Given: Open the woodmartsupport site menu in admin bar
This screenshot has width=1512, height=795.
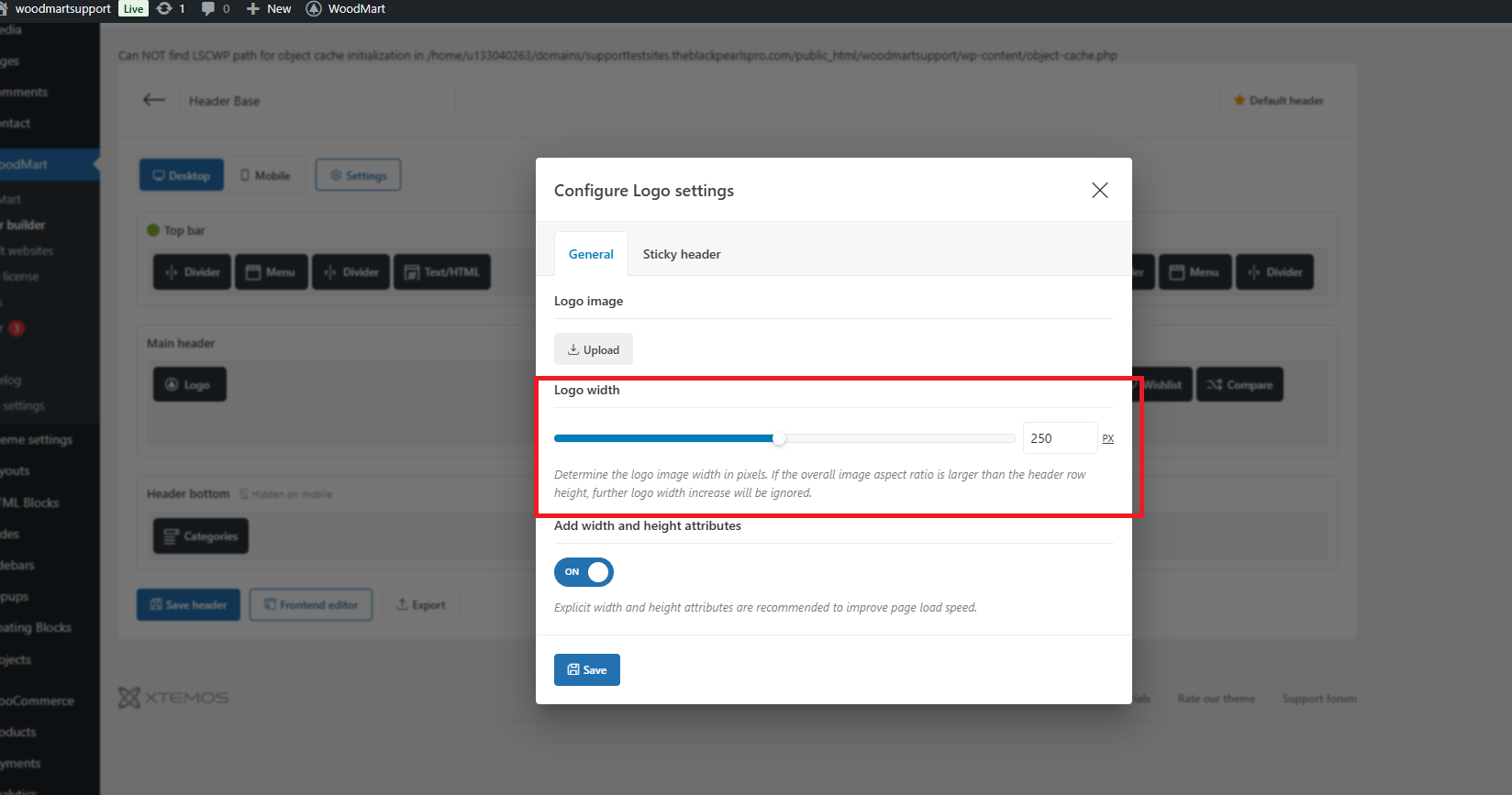Looking at the screenshot, I should point(57,9).
